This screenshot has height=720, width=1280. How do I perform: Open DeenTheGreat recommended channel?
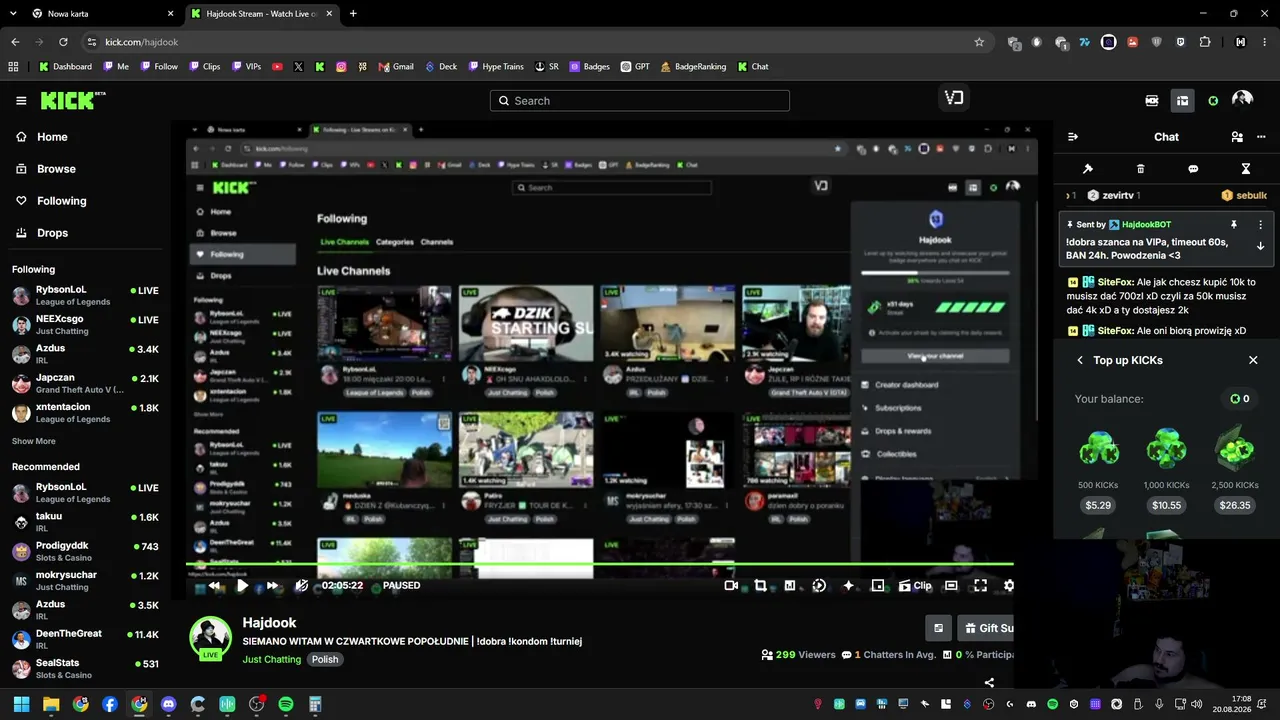(85, 640)
